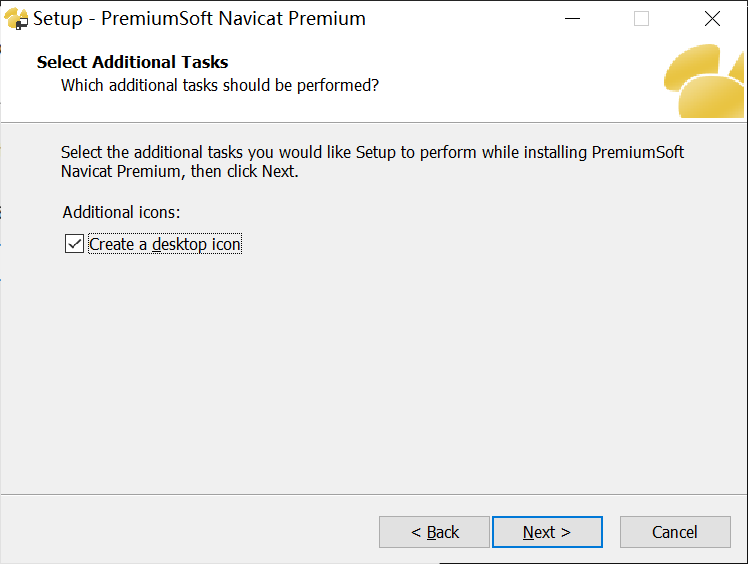Proceed by clicking Next
The image size is (748, 564).
click(x=547, y=532)
